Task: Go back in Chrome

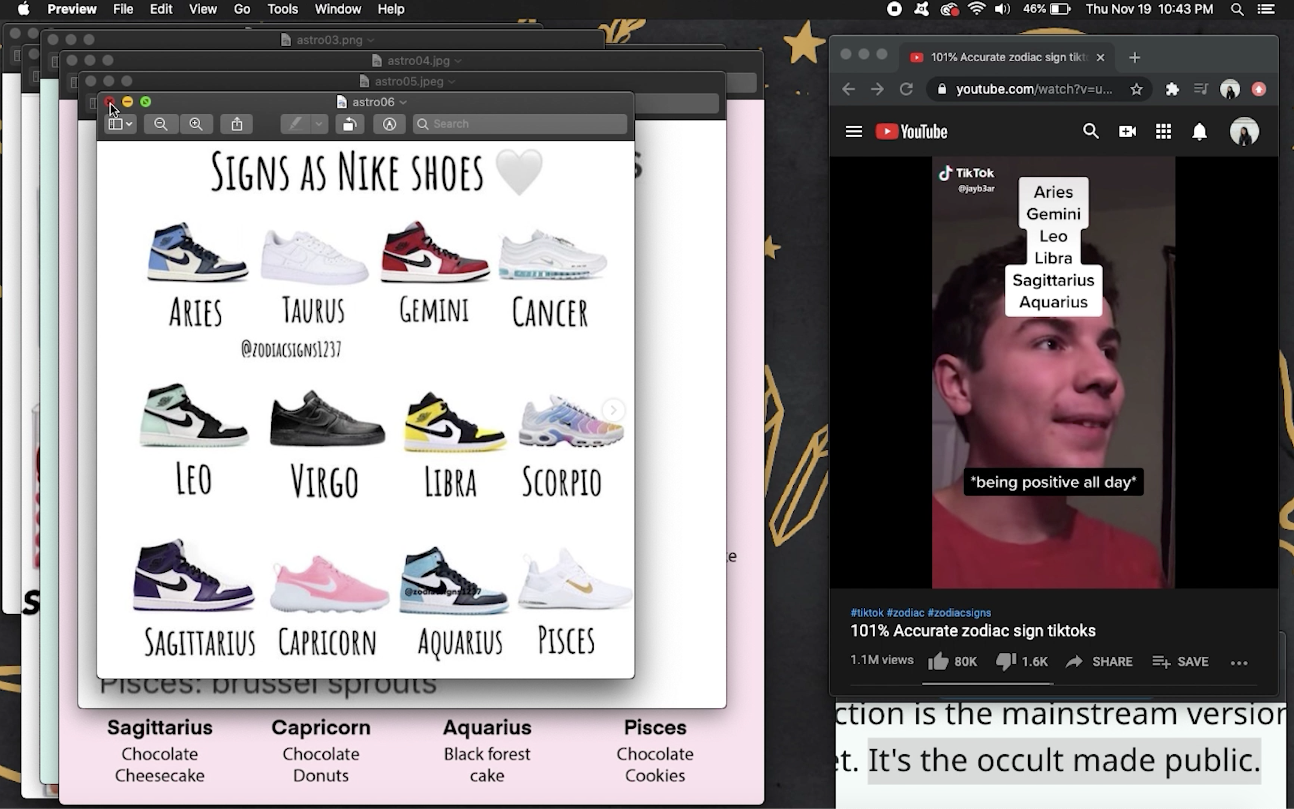Action: pyautogui.click(x=848, y=89)
